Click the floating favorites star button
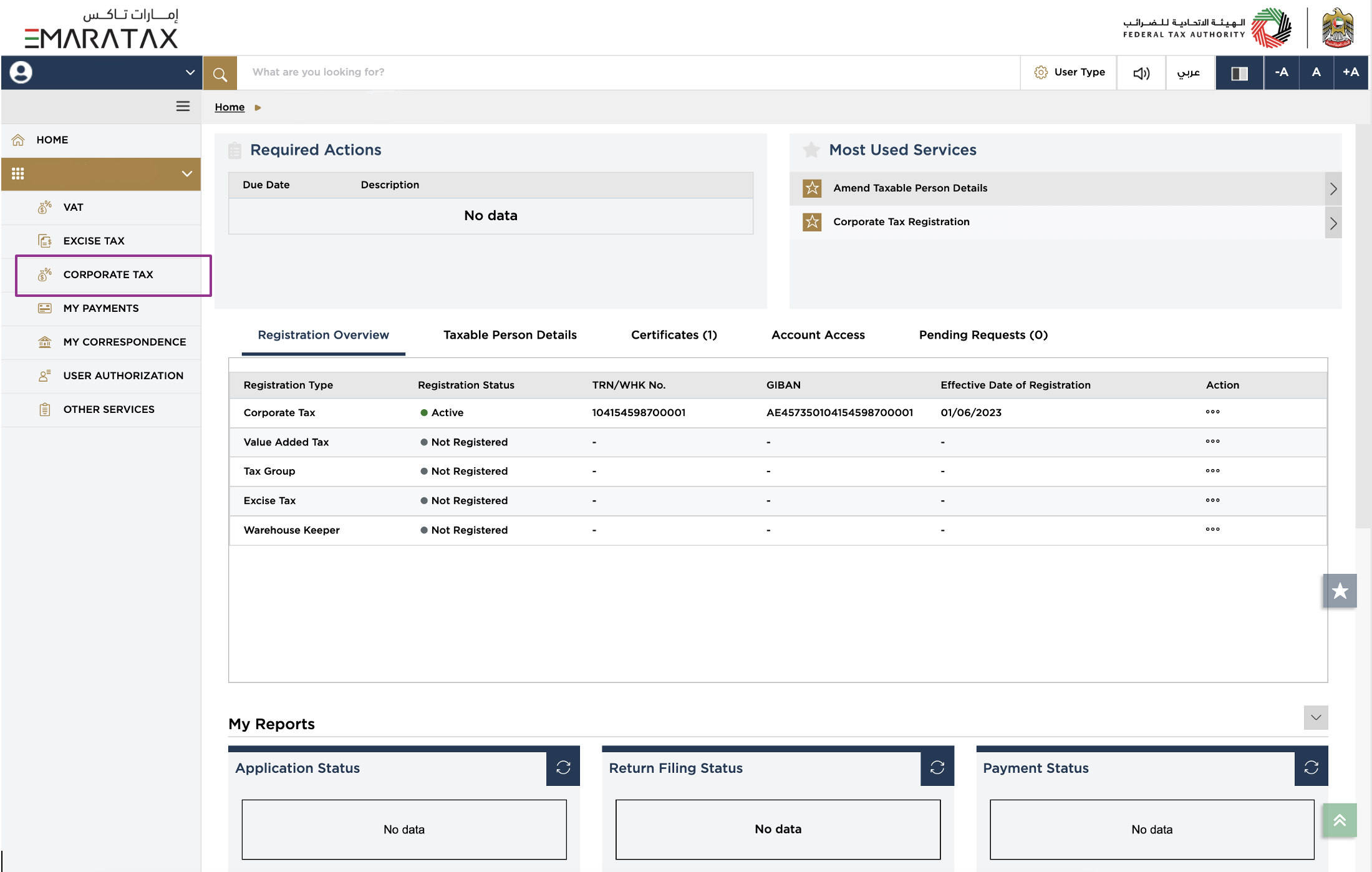This screenshot has height=872, width=1372. [1340, 591]
